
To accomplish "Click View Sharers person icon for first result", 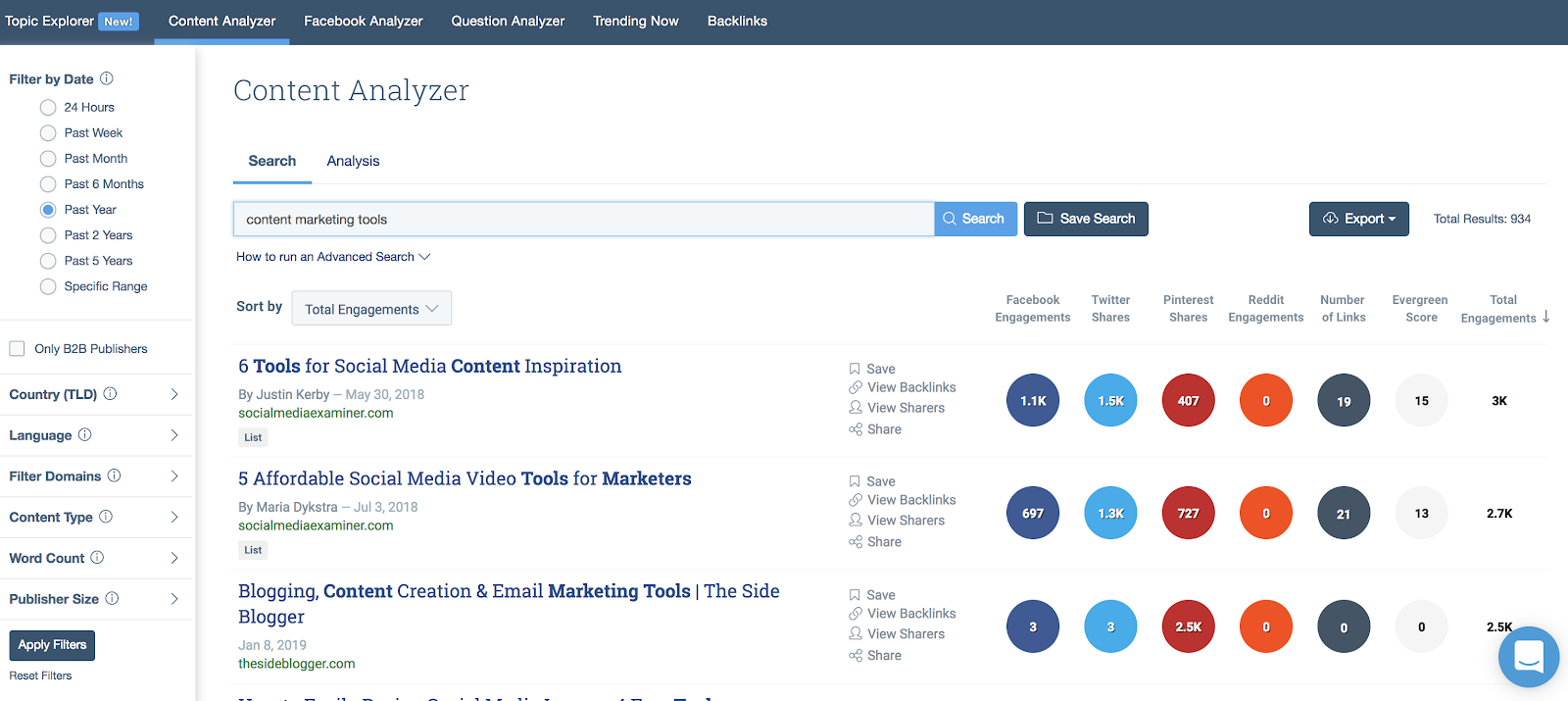I will (x=856, y=408).
